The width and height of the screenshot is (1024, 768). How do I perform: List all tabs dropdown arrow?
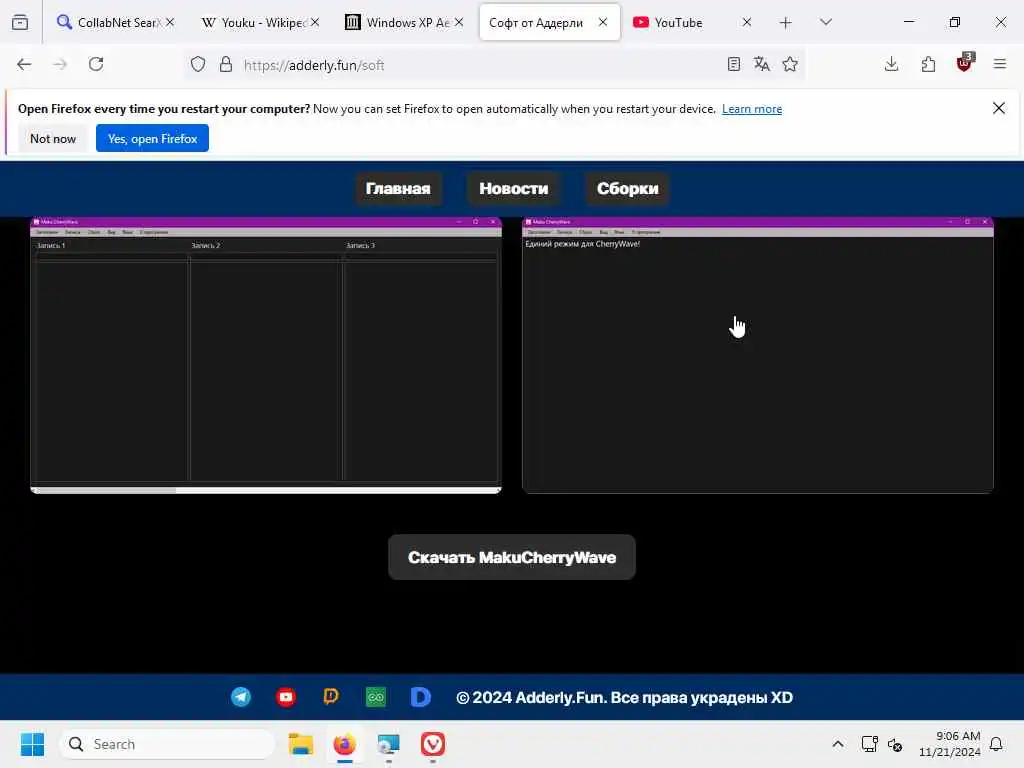(x=826, y=22)
